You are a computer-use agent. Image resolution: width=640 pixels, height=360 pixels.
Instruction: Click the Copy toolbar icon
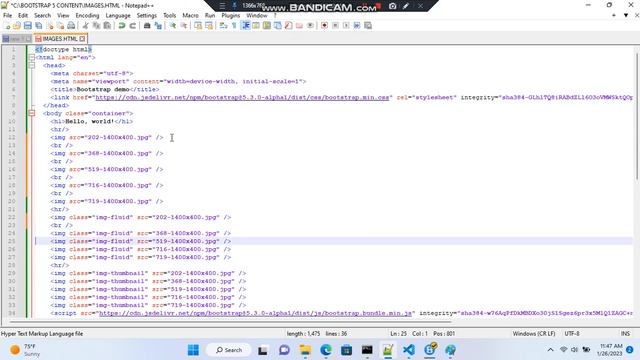click(96, 26)
